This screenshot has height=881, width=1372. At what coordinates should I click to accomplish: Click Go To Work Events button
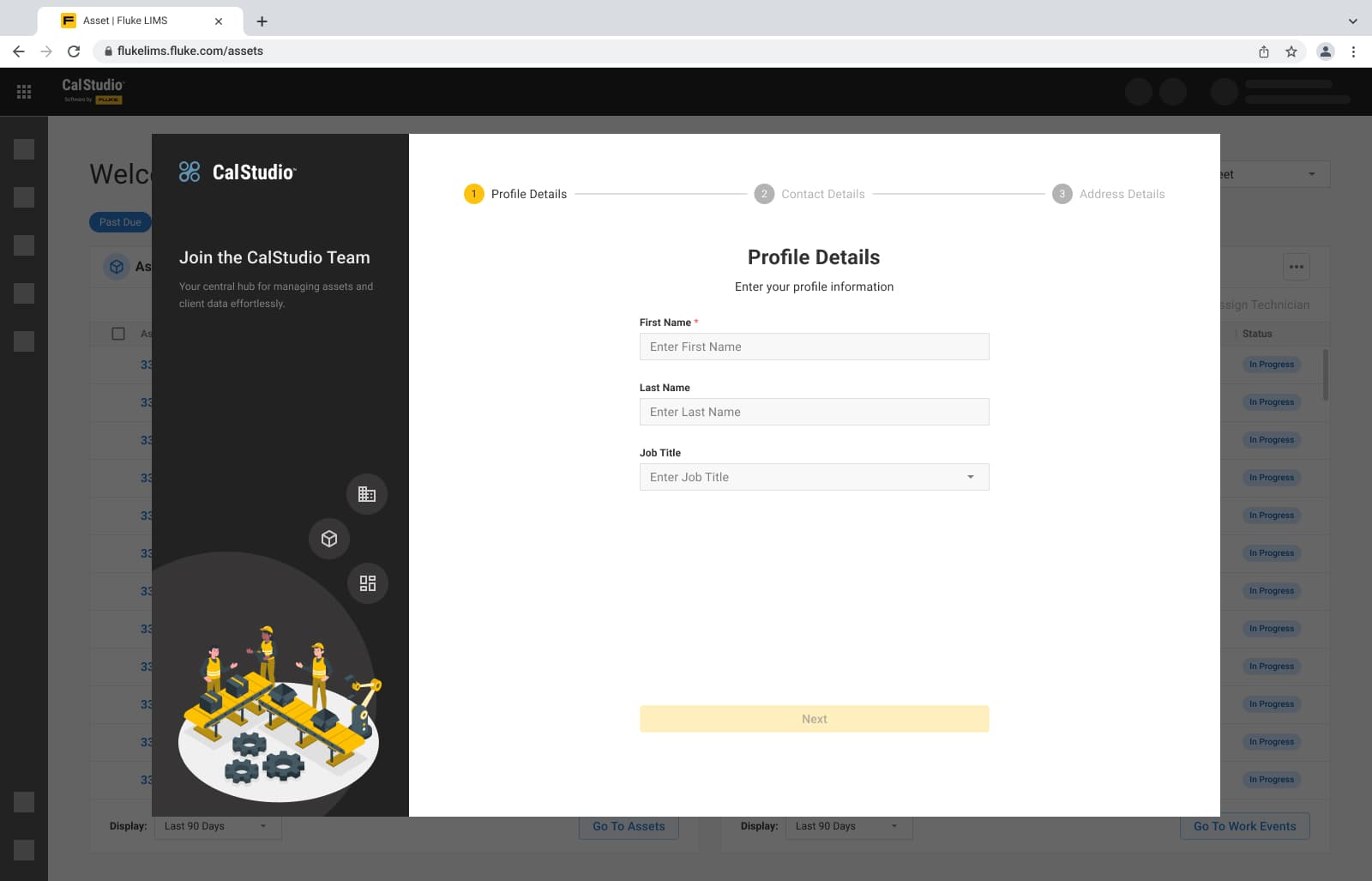[1245, 826]
